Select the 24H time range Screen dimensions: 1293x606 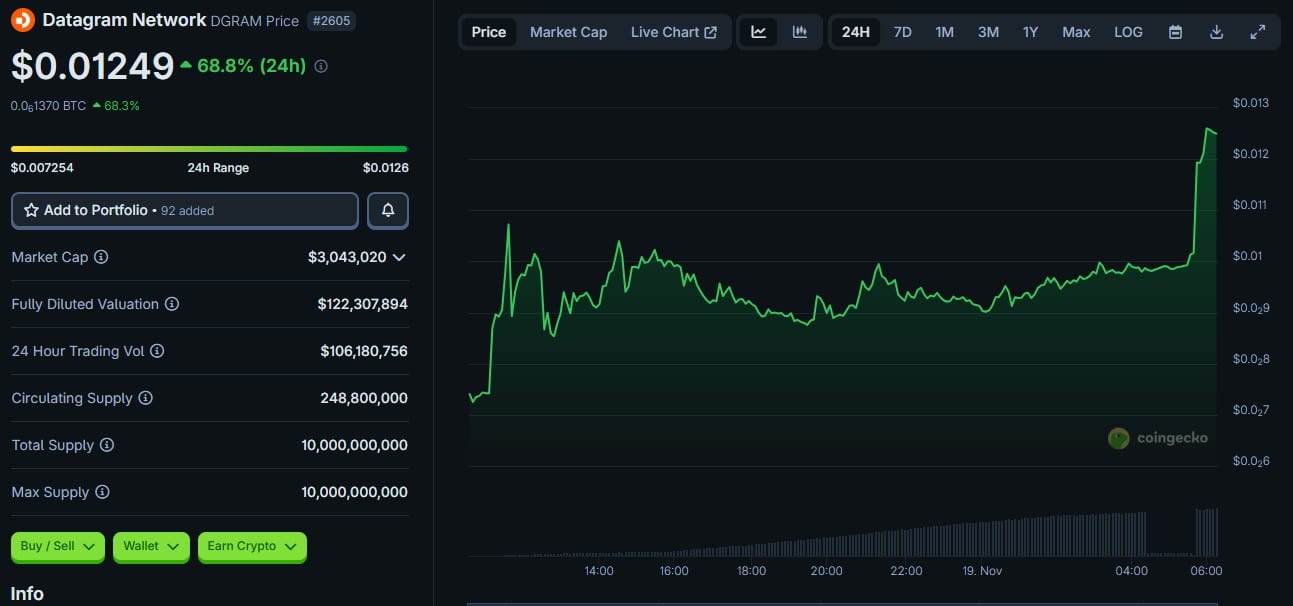855,32
